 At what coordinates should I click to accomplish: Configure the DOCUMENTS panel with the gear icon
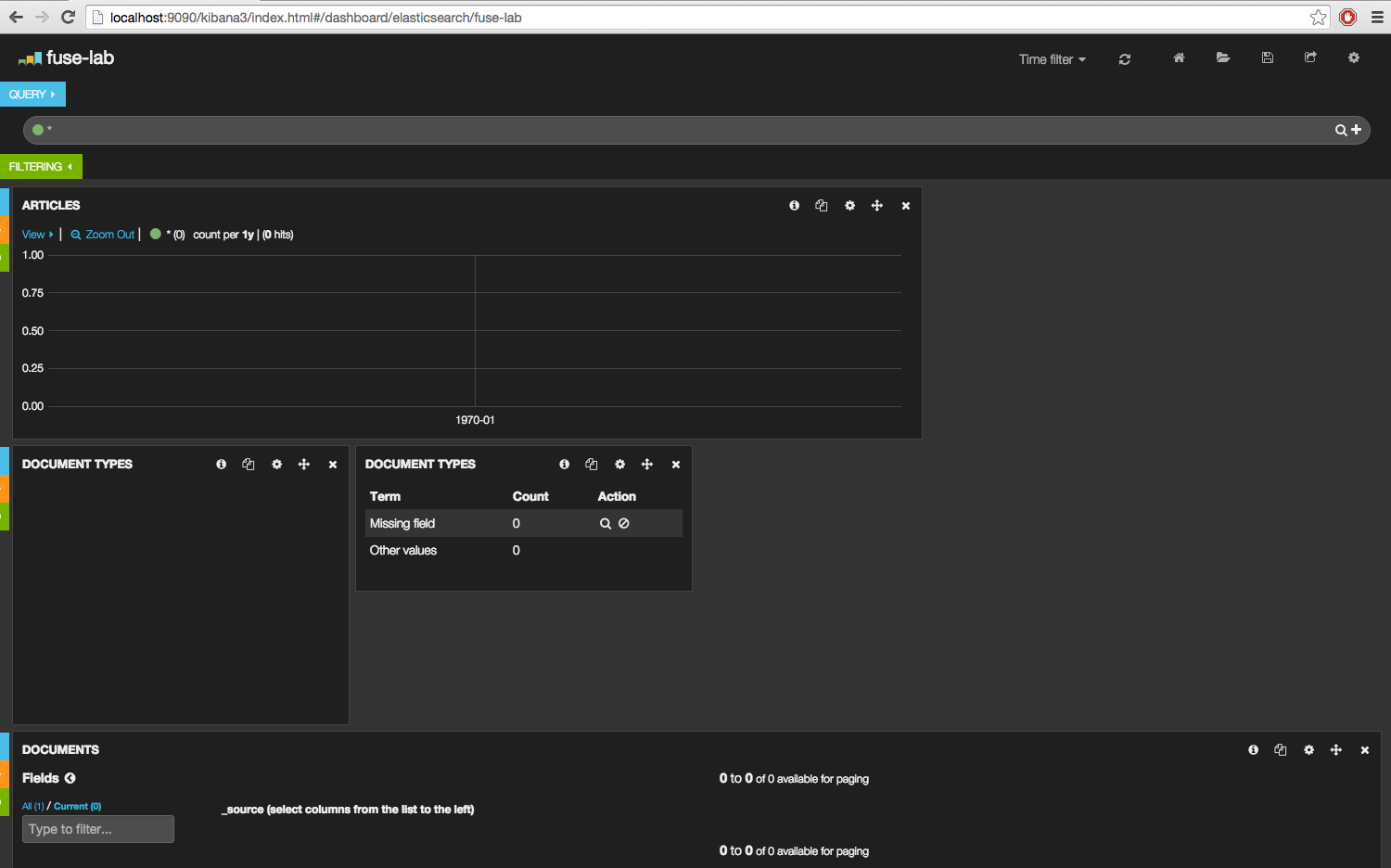click(1308, 749)
